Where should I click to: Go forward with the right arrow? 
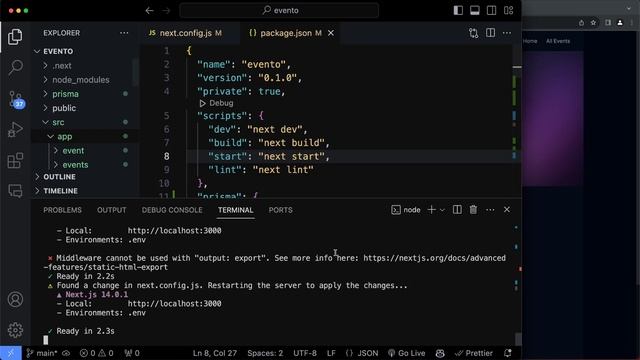point(166,11)
